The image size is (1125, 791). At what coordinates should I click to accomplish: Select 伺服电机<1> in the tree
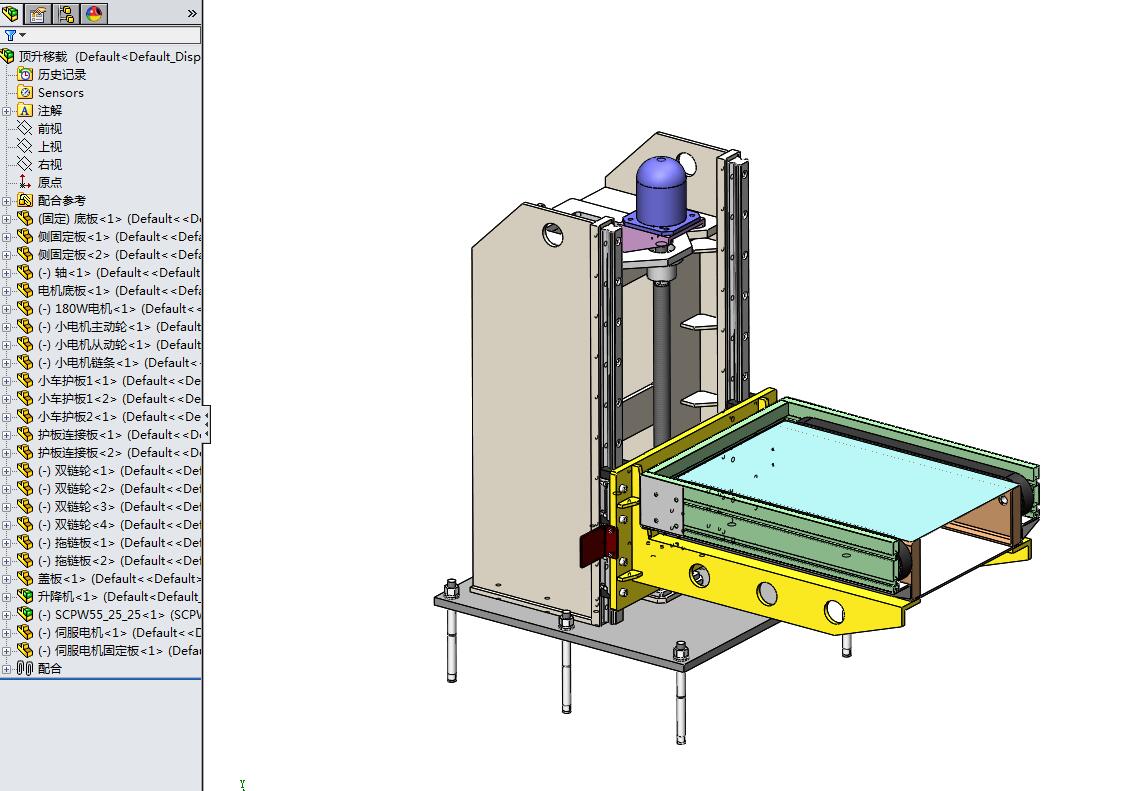(x=119, y=632)
